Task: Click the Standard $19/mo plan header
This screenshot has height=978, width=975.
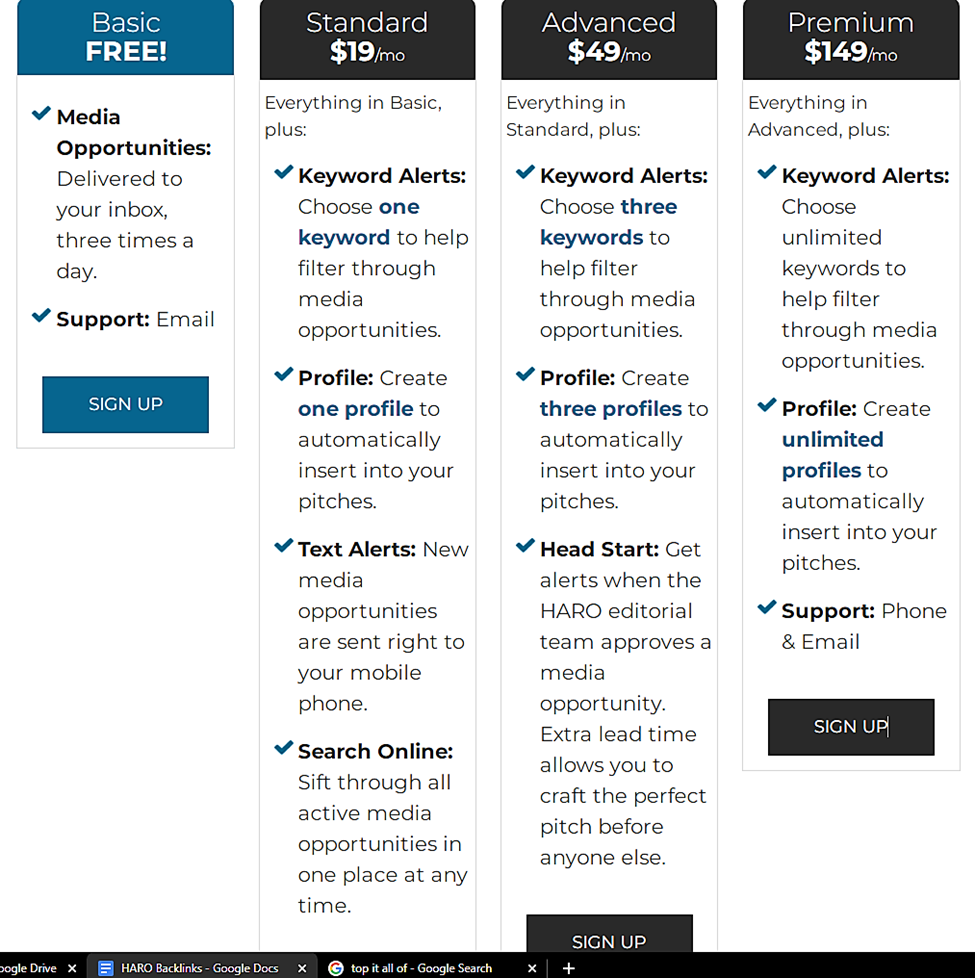Action: pos(367,39)
